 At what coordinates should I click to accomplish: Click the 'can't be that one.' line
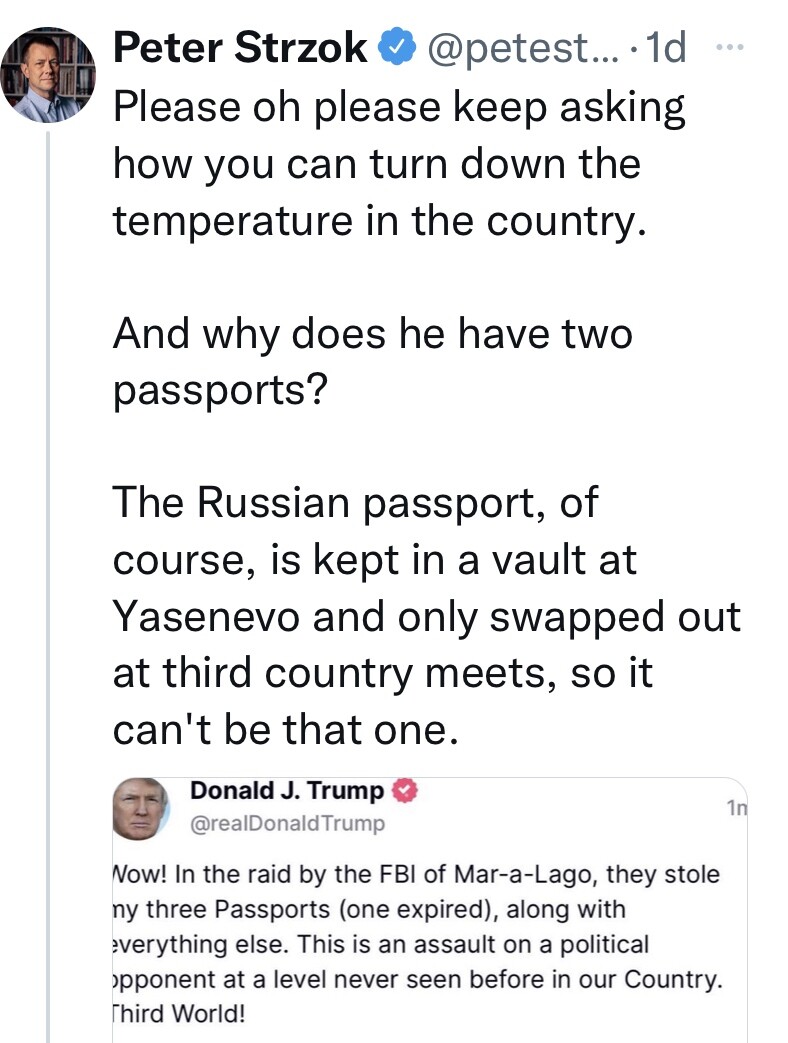coord(286,730)
